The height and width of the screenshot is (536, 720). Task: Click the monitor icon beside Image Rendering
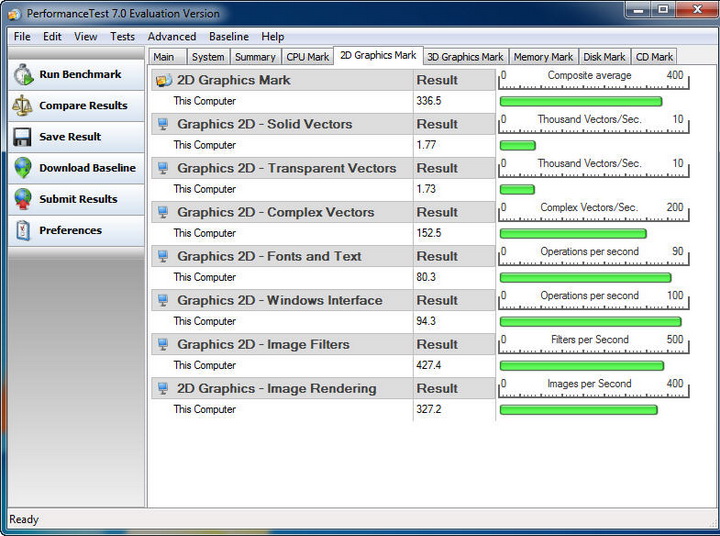(x=163, y=389)
